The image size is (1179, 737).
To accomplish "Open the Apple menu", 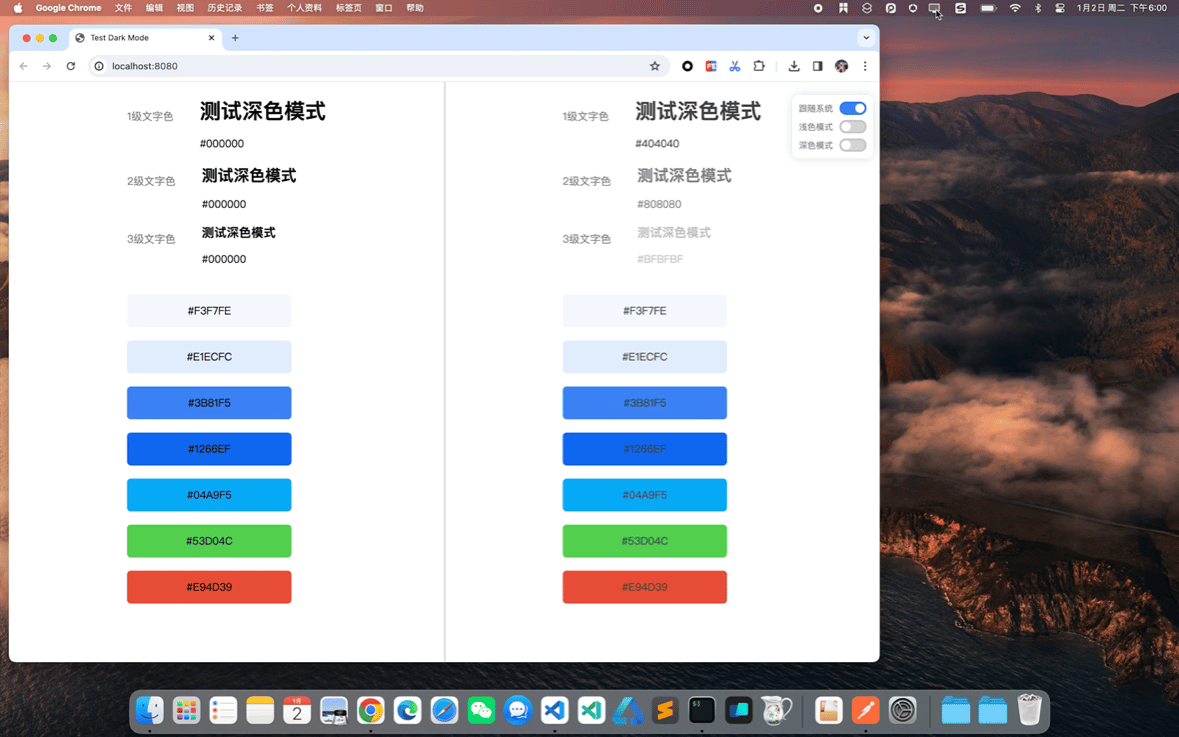I will [x=17, y=8].
